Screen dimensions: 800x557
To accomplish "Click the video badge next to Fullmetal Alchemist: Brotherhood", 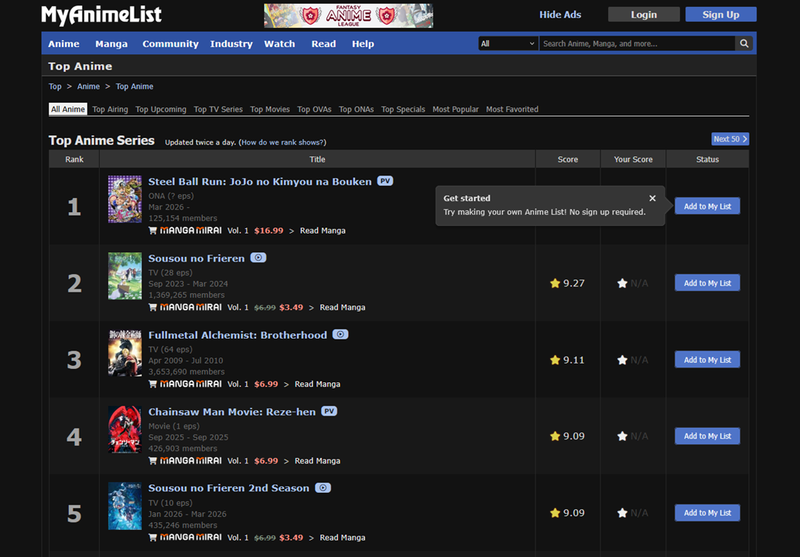I will (340, 335).
